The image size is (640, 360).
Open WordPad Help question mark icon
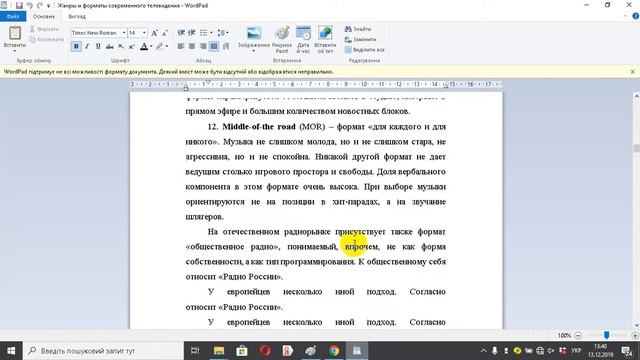(636, 16)
